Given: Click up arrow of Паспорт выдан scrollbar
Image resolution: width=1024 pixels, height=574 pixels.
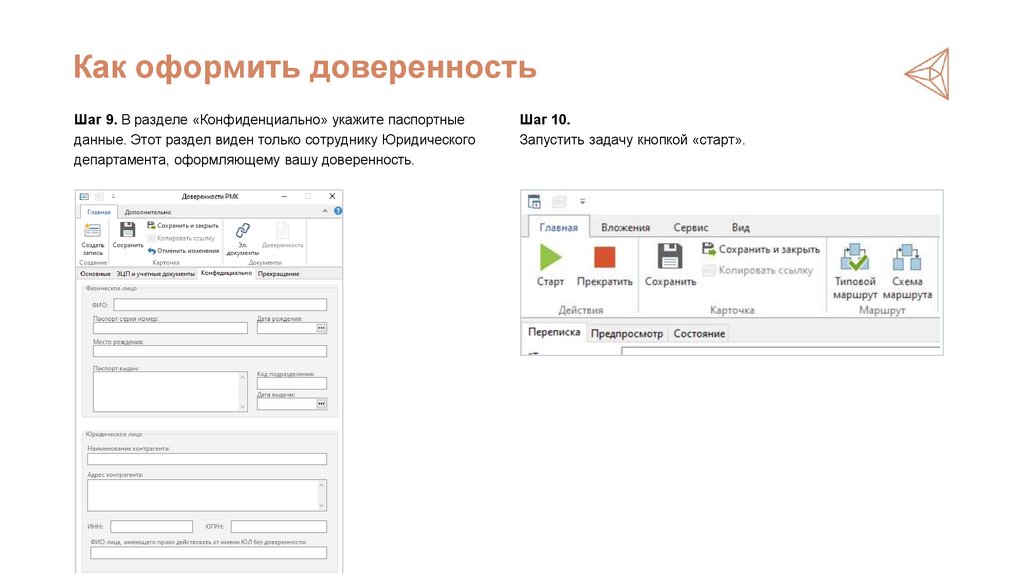Looking at the screenshot, I should (243, 377).
